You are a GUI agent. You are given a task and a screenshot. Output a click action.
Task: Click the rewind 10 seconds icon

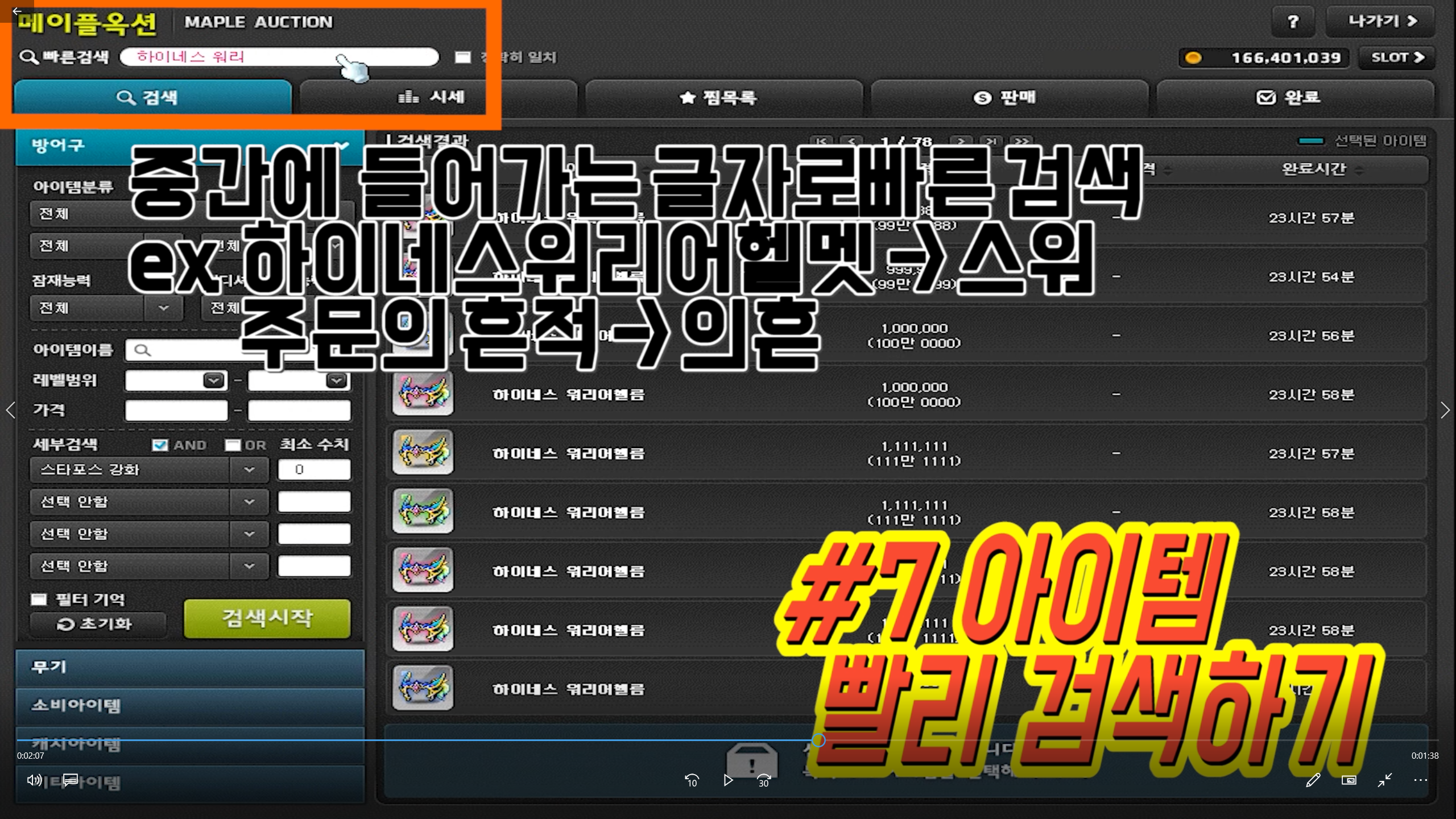[692, 781]
